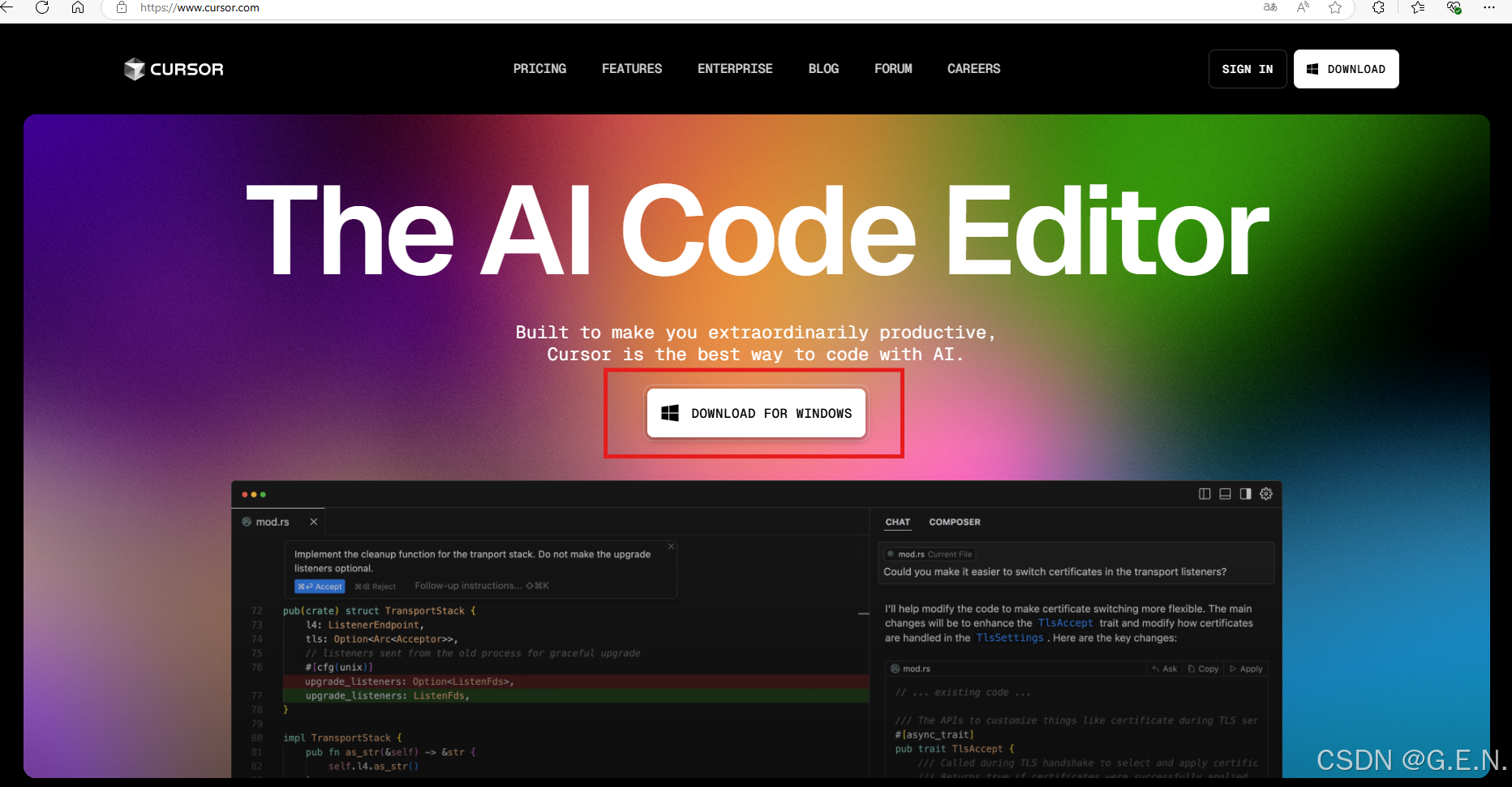Click the headline 'The AI Code Editor'
This screenshot has width=1512, height=787.
[757, 230]
